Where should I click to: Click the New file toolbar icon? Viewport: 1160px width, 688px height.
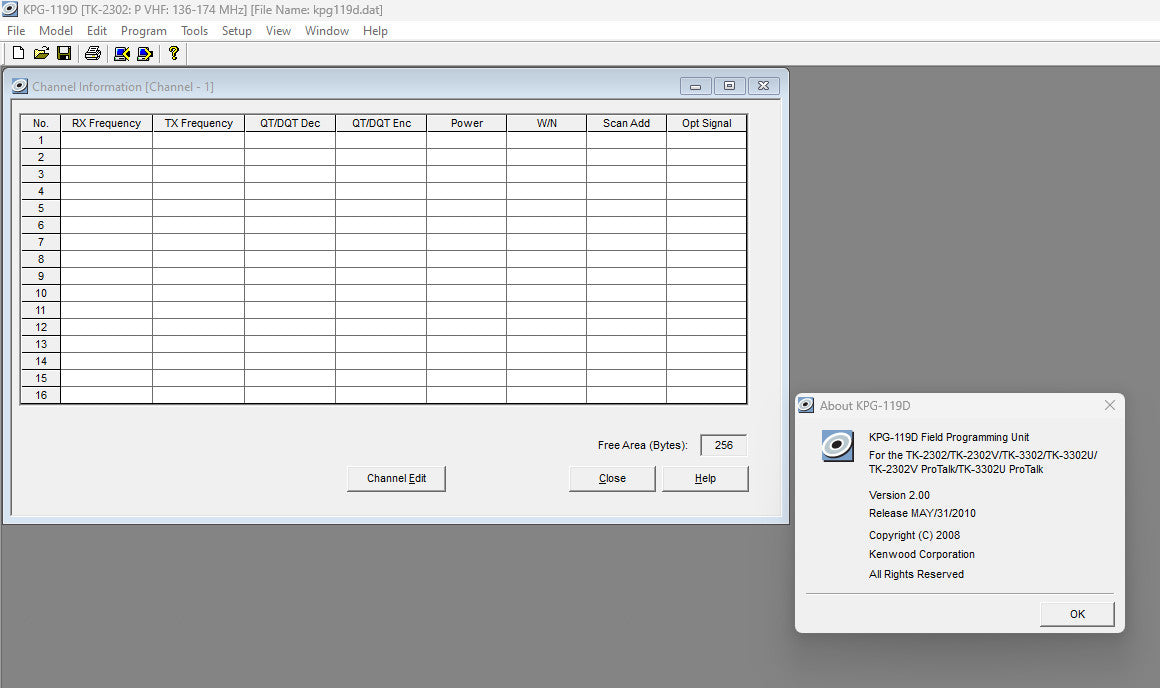(18, 53)
